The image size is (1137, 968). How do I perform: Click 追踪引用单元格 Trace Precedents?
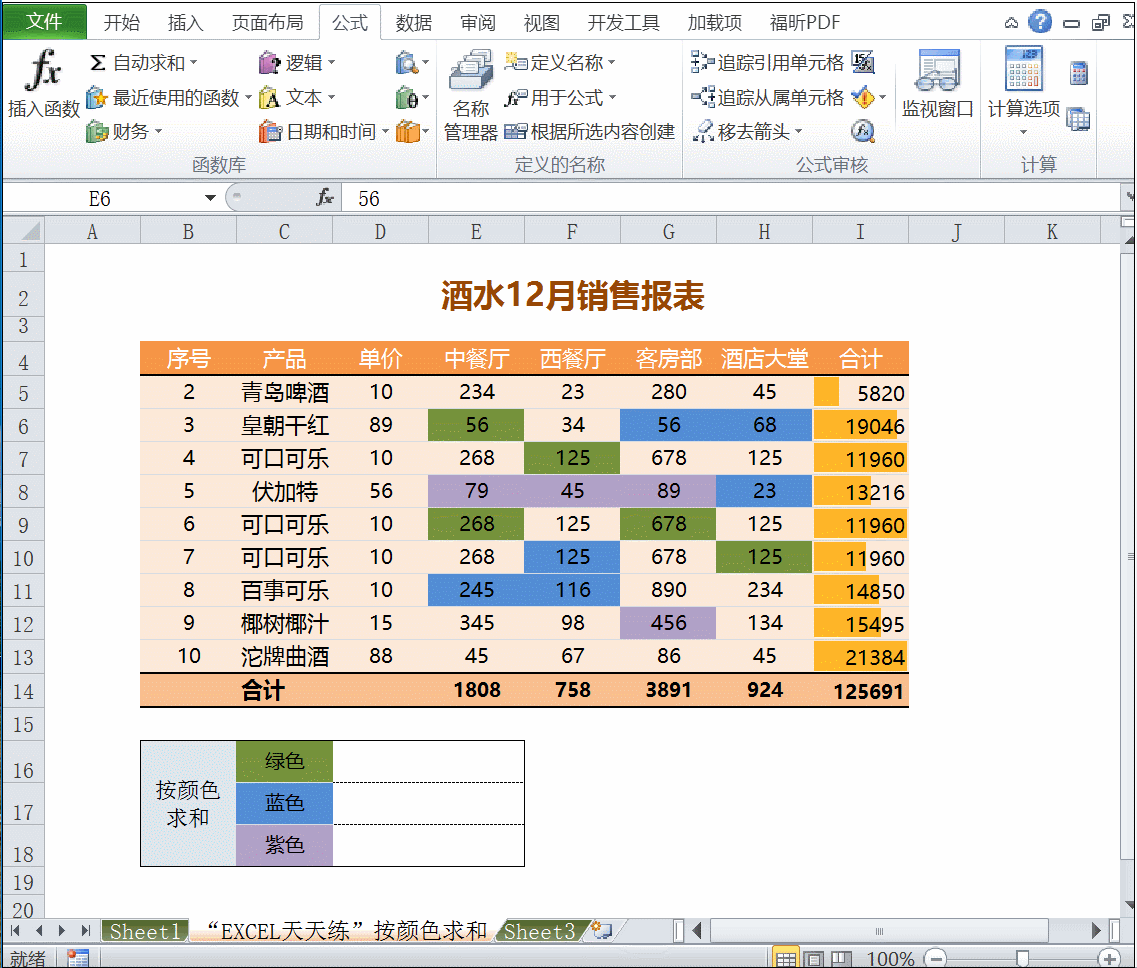[767, 62]
